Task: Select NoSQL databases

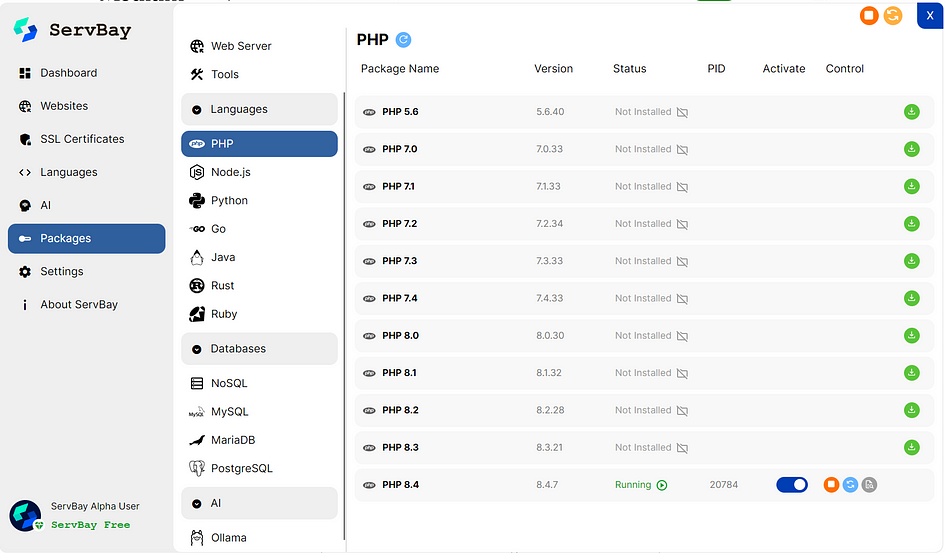Action: (259, 383)
